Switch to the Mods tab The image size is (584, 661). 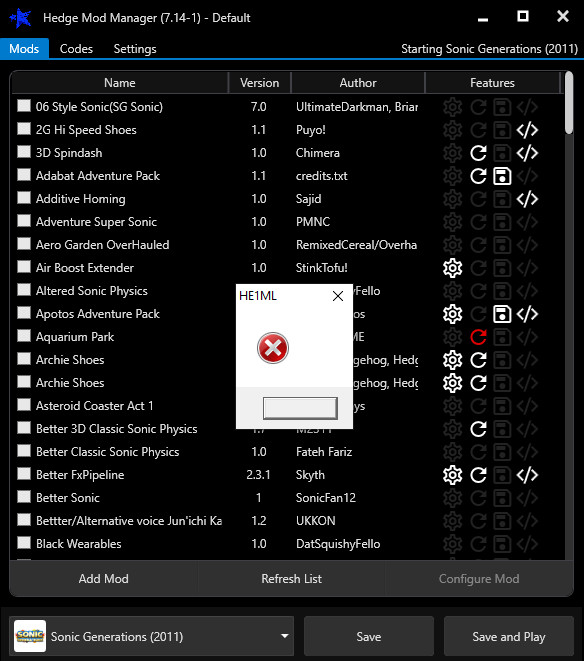(x=24, y=49)
